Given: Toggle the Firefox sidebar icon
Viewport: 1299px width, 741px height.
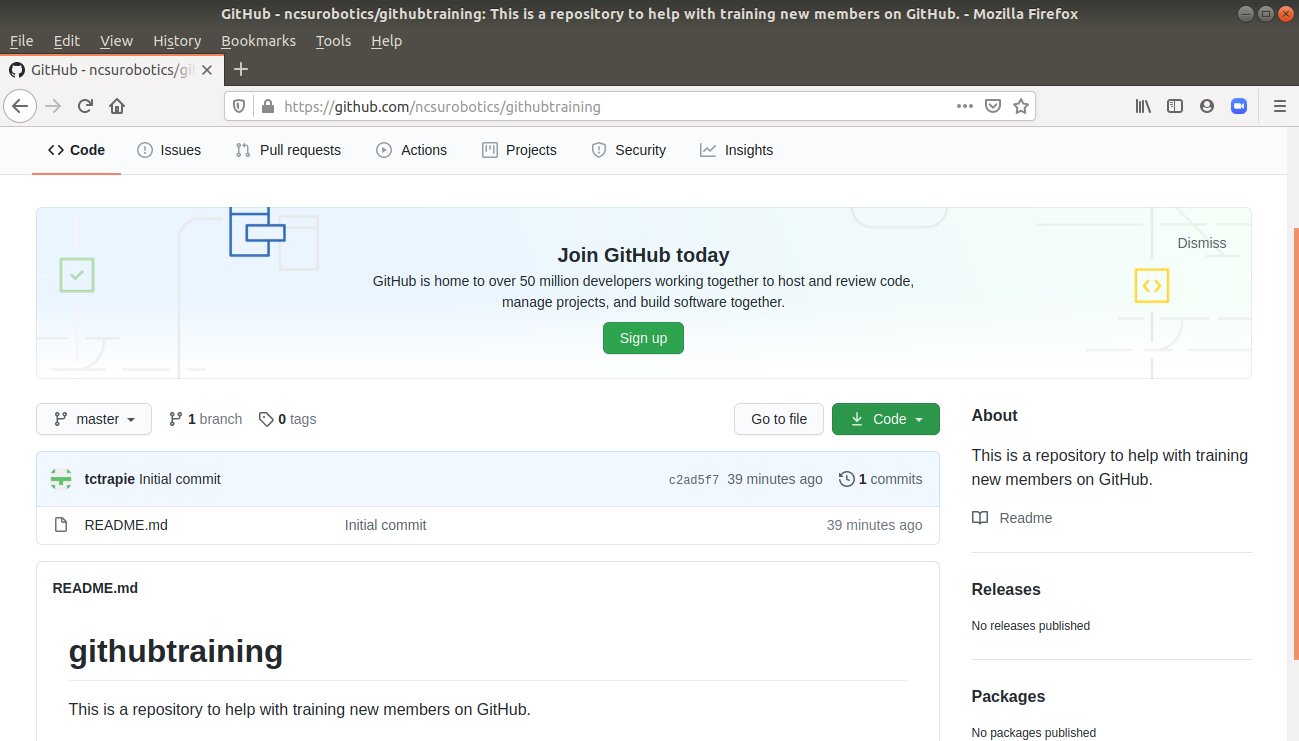Looking at the screenshot, I should (x=1175, y=106).
